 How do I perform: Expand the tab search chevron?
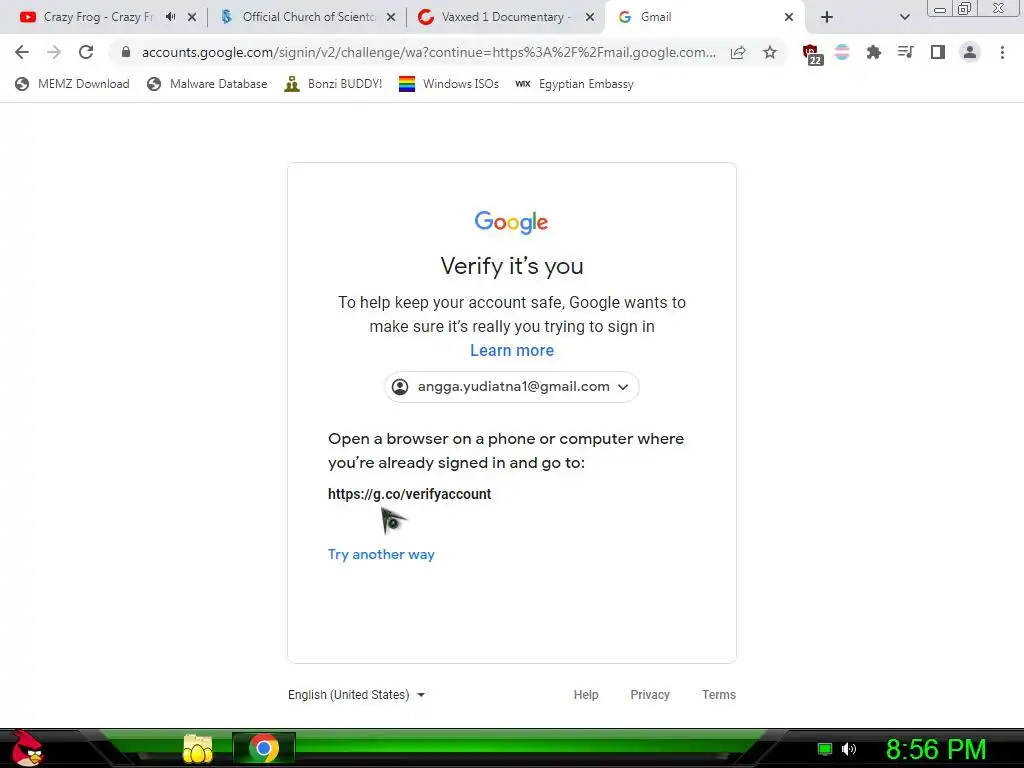click(904, 17)
